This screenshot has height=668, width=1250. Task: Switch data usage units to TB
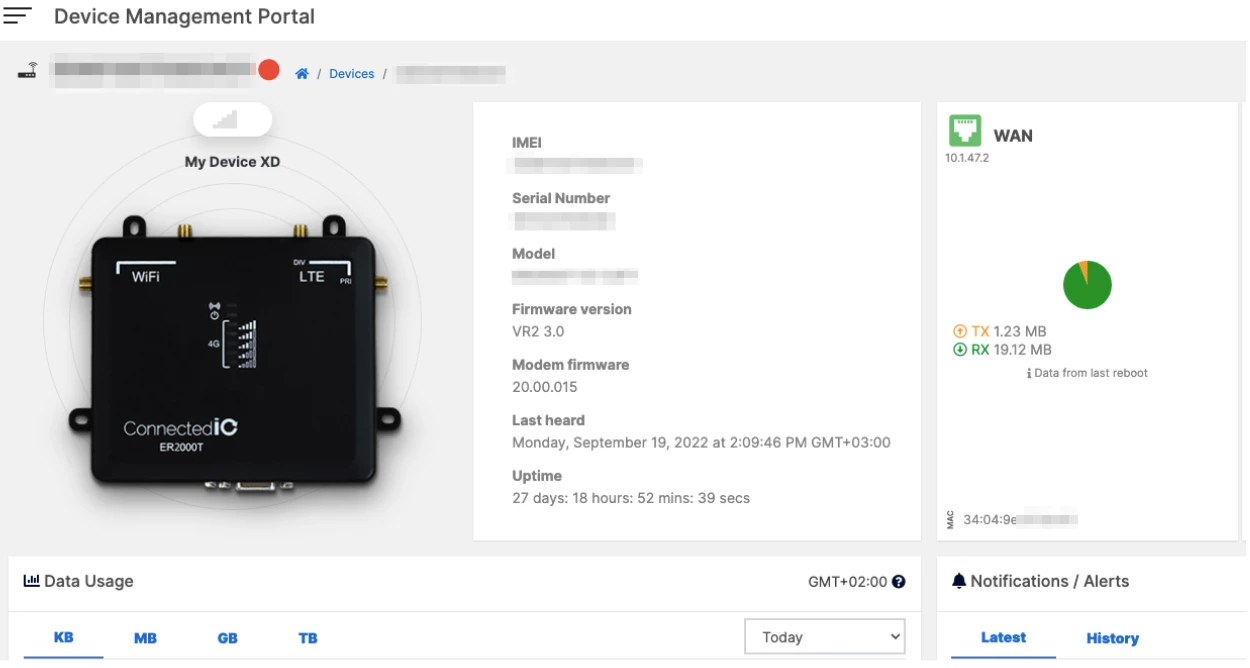(x=308, y=638)
